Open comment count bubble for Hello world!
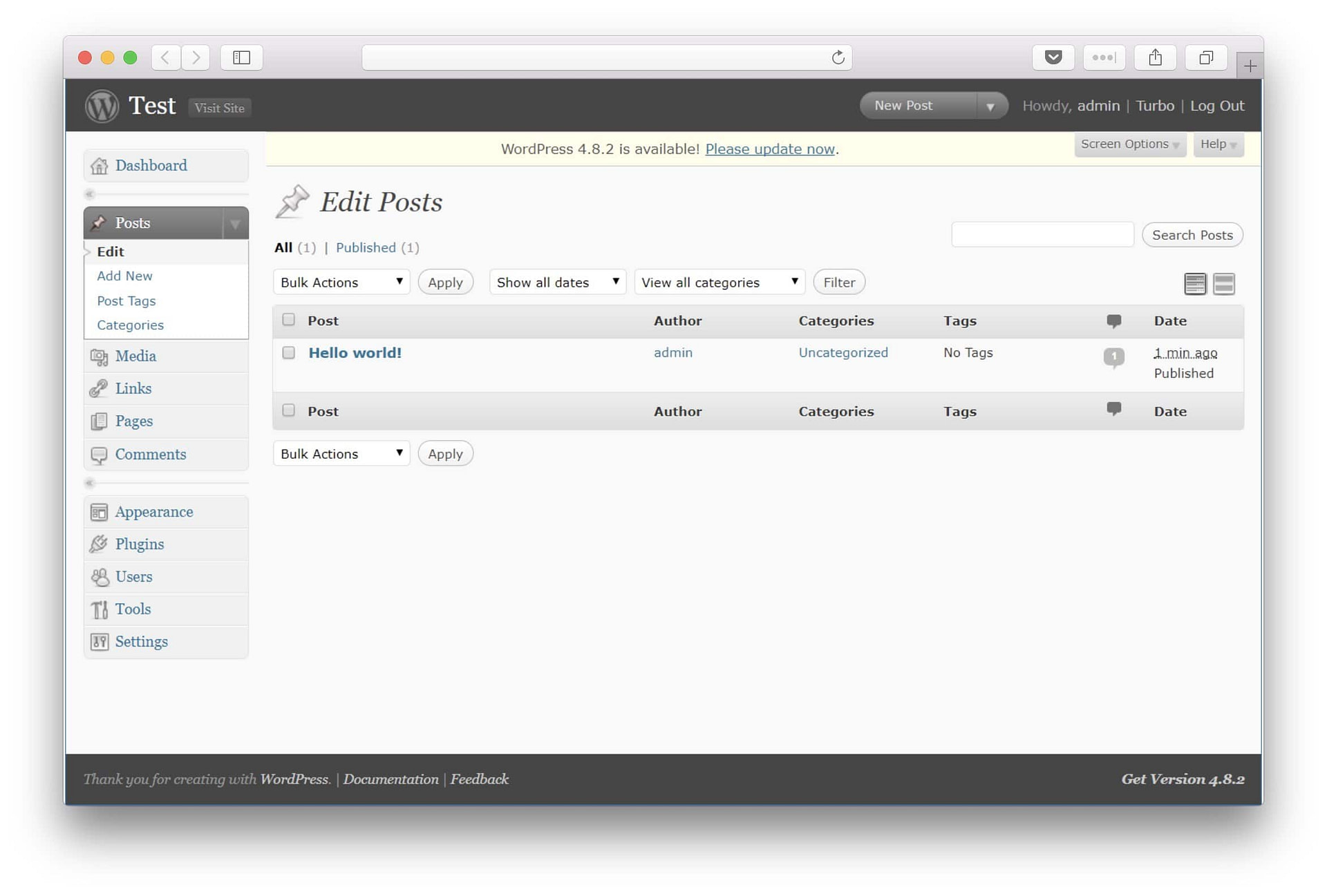Image resolution: width=1327 pixels, height=896 pixels. [1113, 356]
